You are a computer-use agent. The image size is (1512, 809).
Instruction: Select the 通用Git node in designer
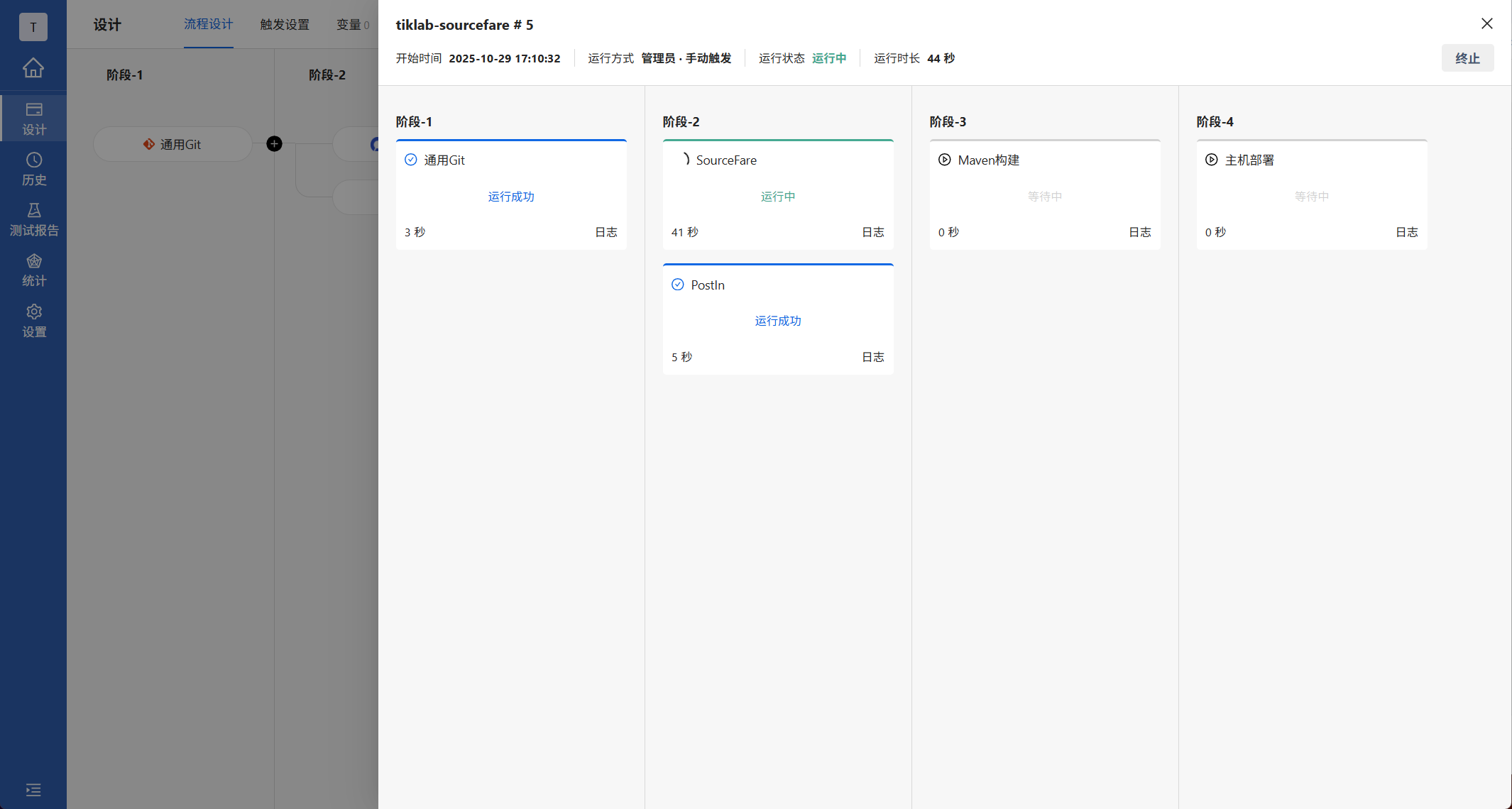pyautogui.click(x=172, y=145)
